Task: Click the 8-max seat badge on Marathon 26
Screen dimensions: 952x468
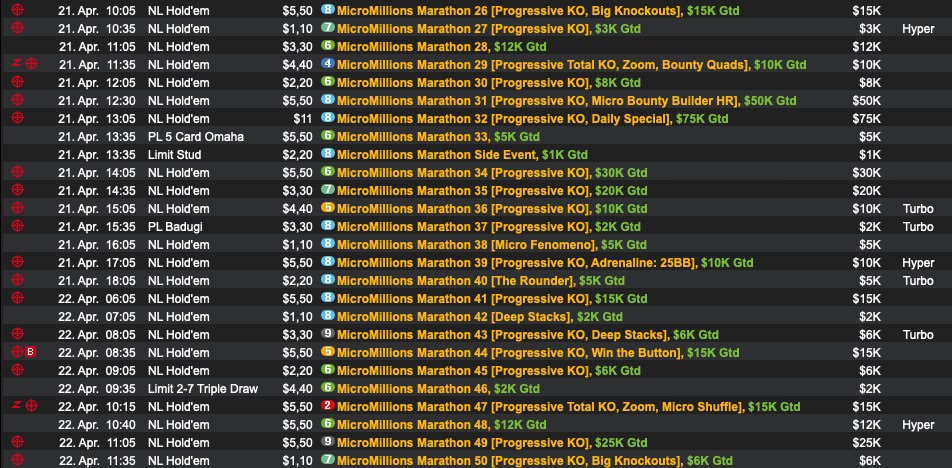Action: pos(328,10)
